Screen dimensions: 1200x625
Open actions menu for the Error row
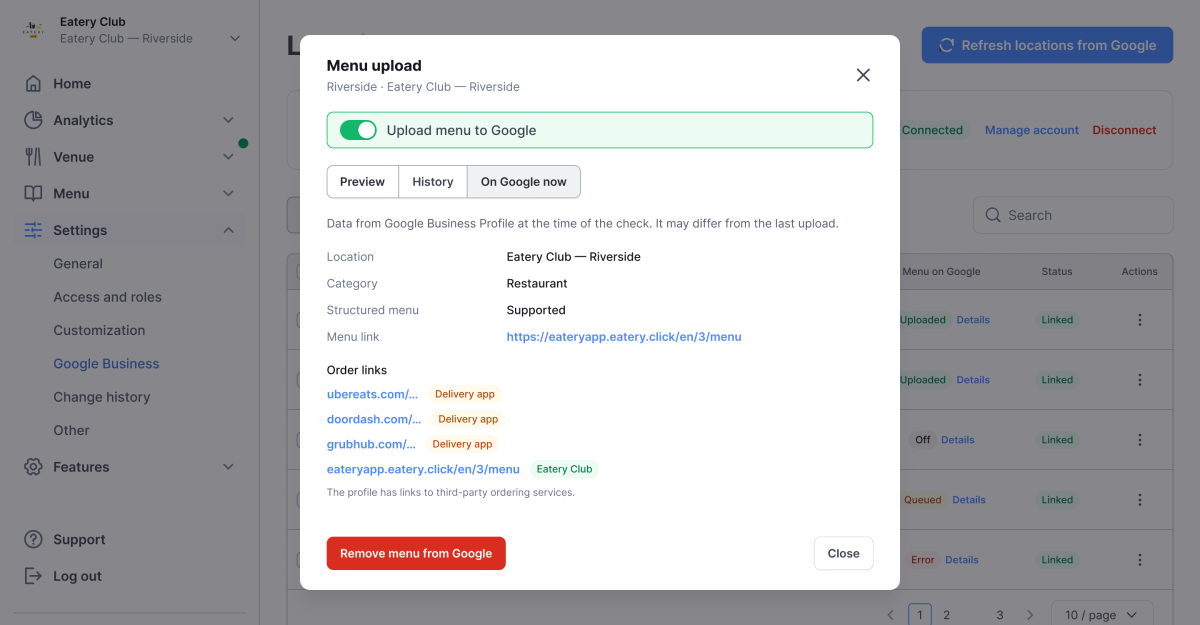point(1139,560)
